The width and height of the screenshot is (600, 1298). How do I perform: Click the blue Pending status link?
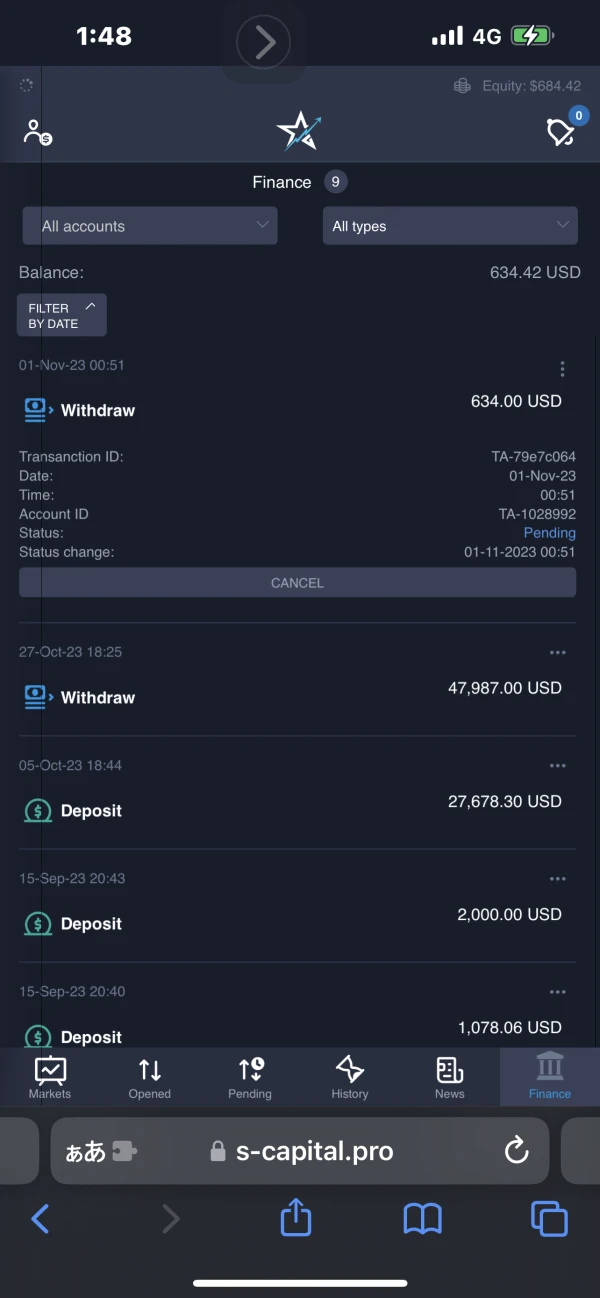[x=549, y=533]
